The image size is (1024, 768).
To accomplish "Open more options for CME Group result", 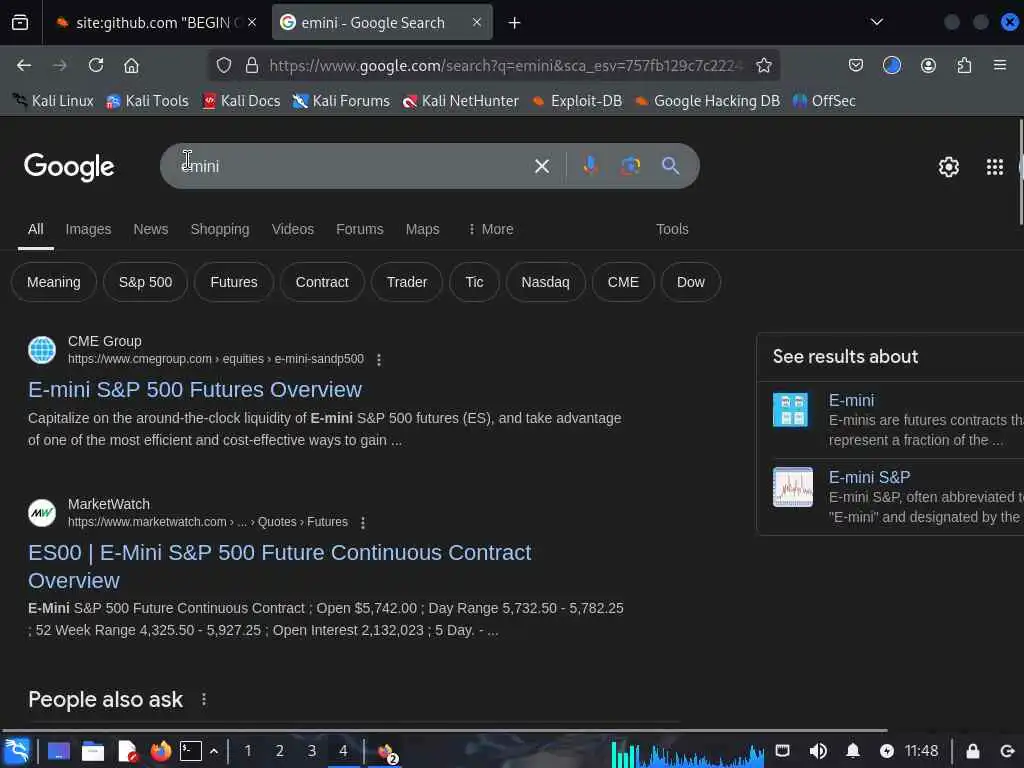I will (x=379, y=359).
